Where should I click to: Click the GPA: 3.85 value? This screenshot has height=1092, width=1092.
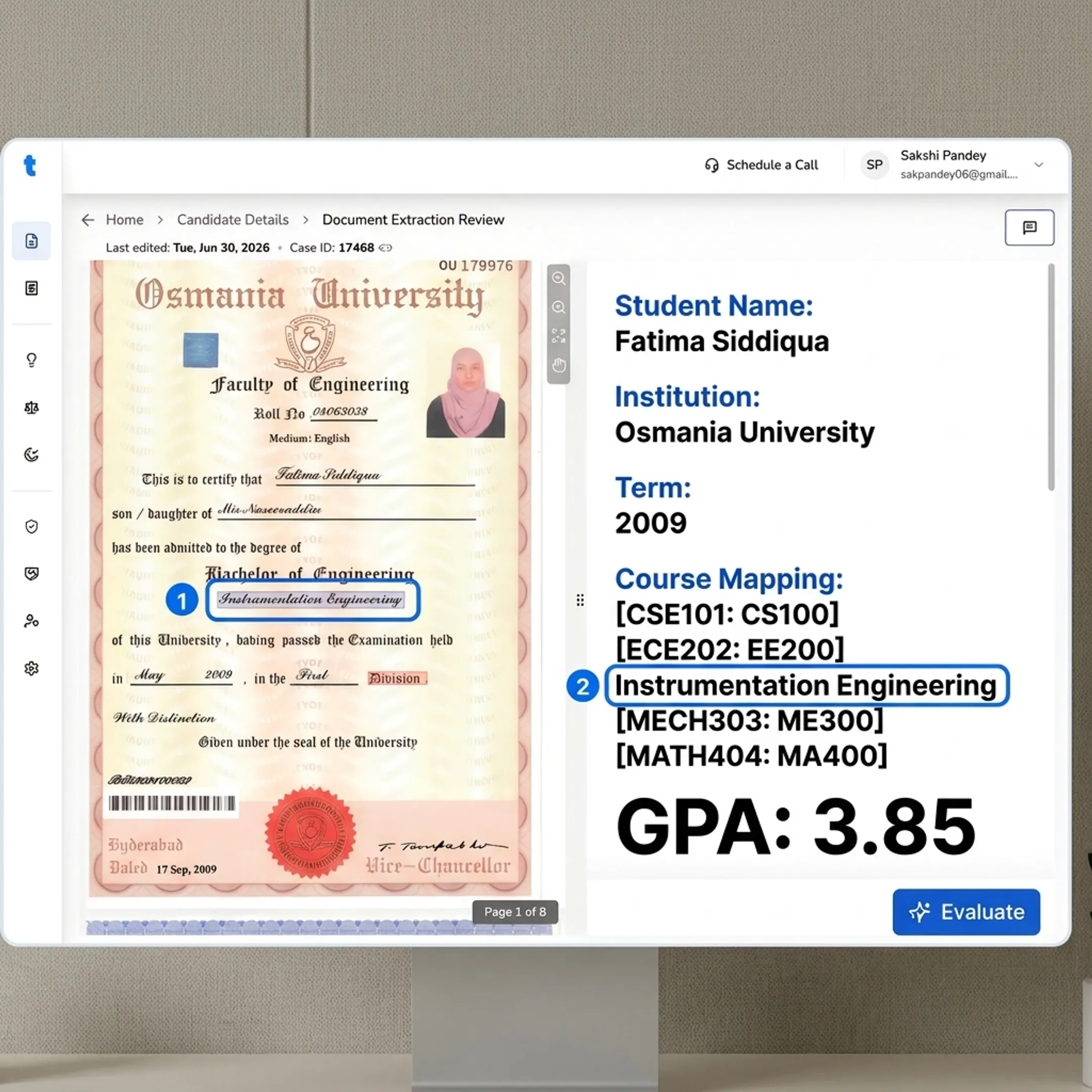(796, 828)
